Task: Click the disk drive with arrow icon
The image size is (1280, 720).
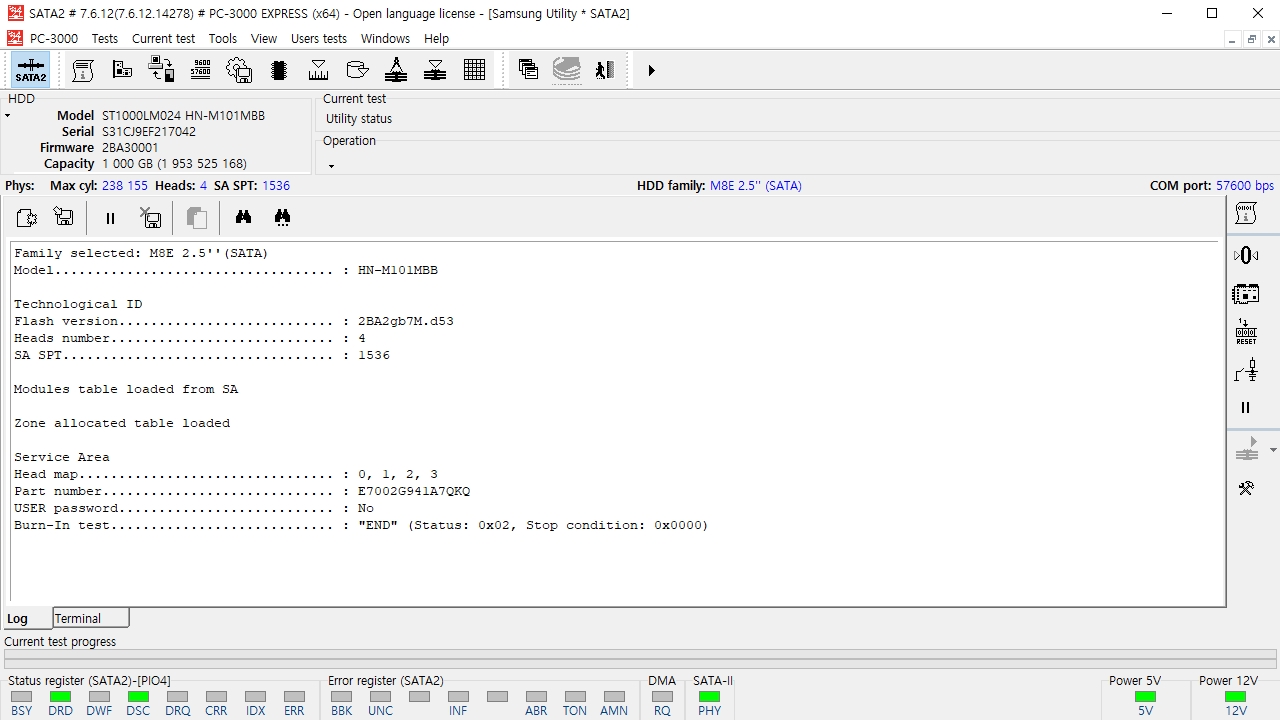Action: (357, 70)
